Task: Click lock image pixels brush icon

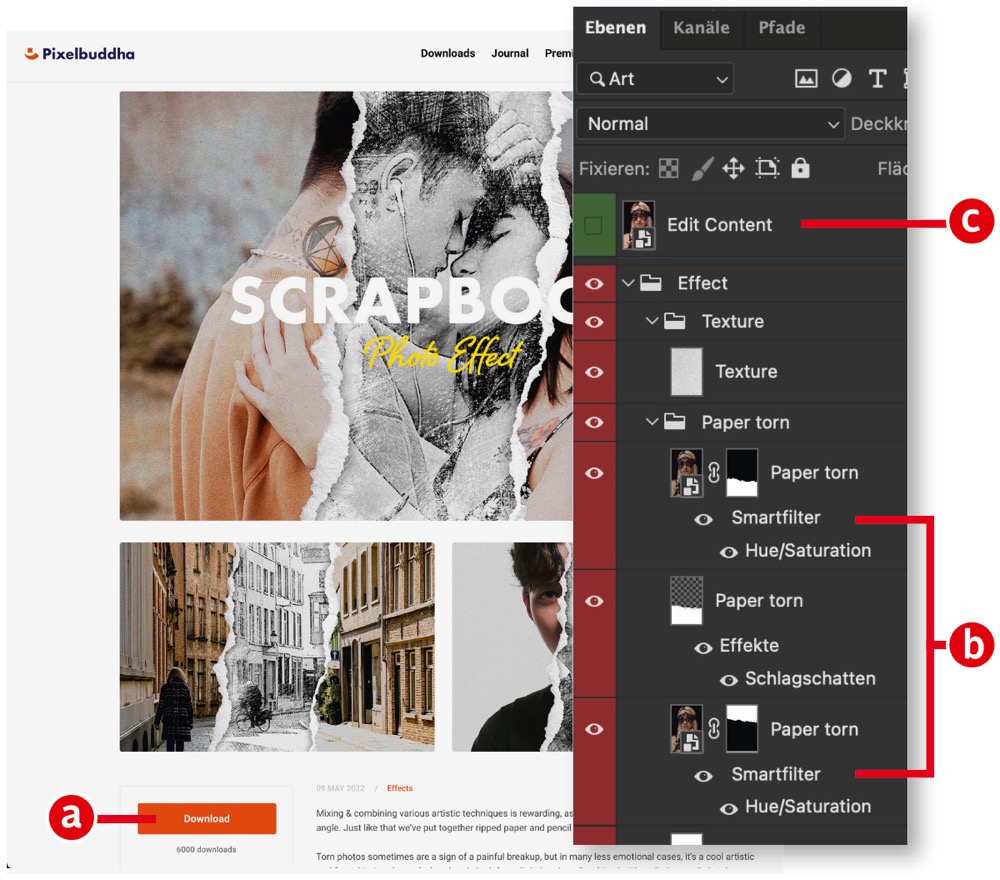Action: click(x=702, y=168)
